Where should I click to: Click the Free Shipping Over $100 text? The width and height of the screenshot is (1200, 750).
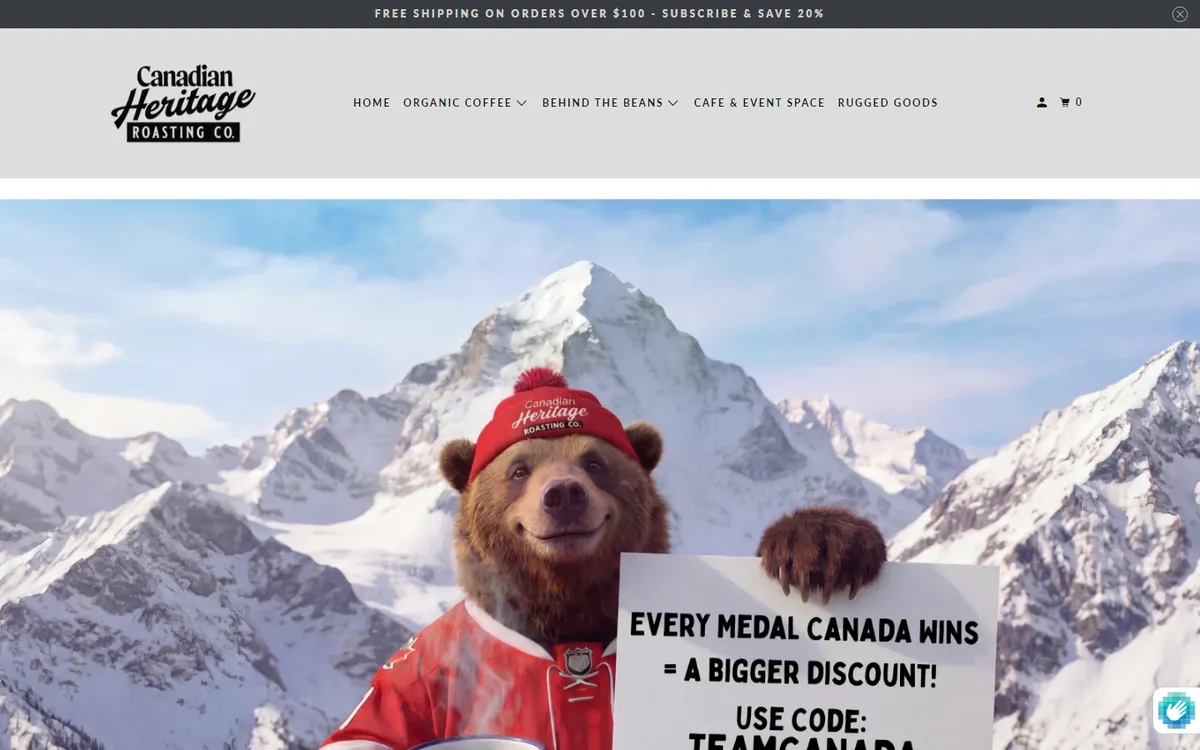[510, 14]
